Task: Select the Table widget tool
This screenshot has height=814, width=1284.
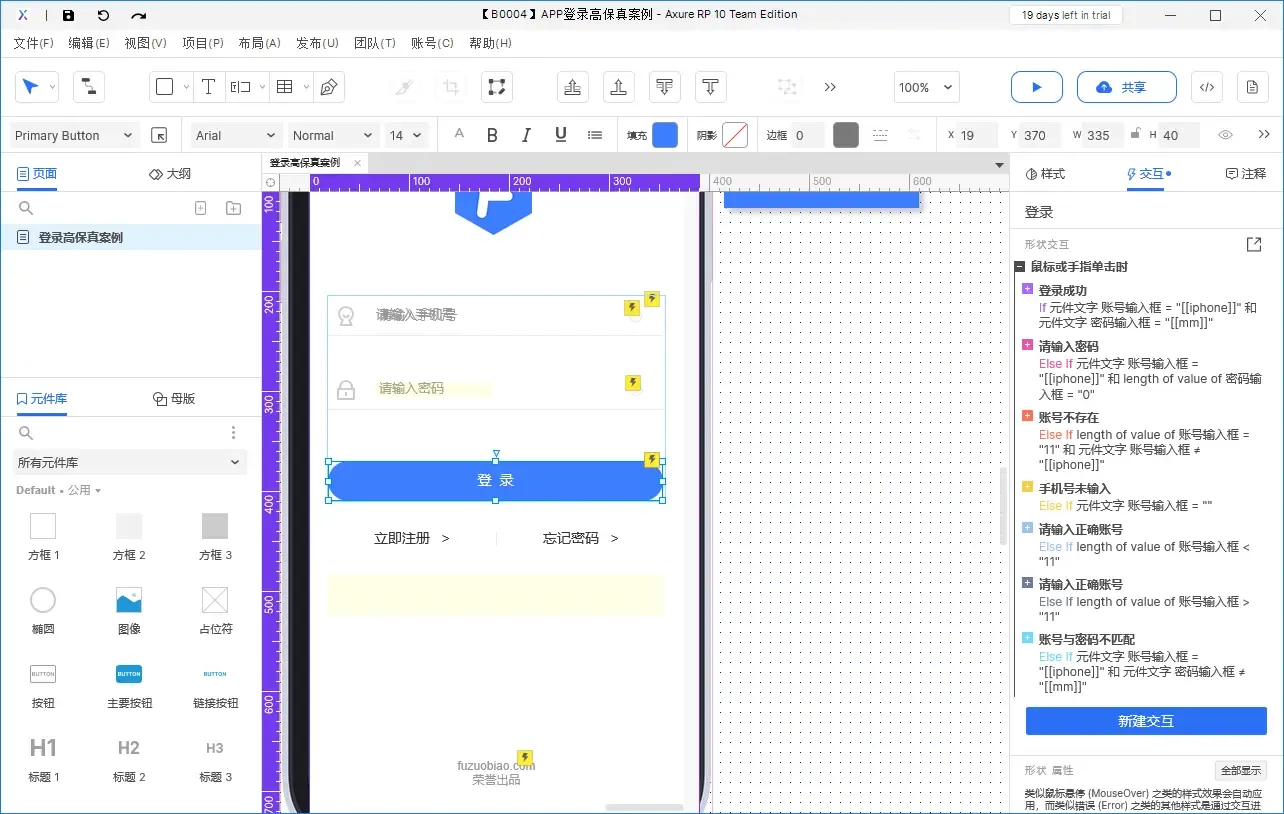Action: pyautogui.click(x=286, y=87)
